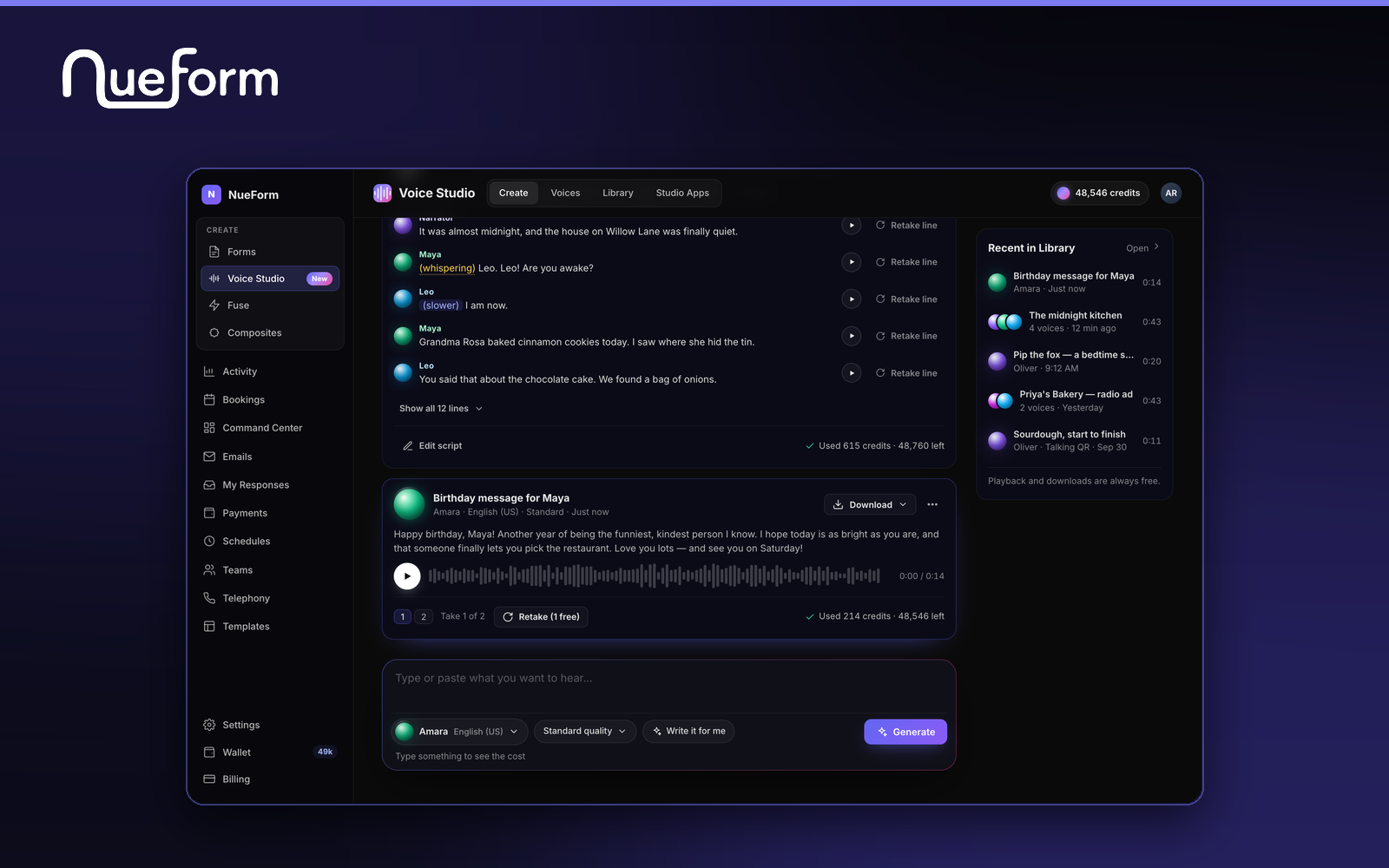Open Emails in the sidebar
The height and width of the screenshot is (868, 1389).
(270, 457)
